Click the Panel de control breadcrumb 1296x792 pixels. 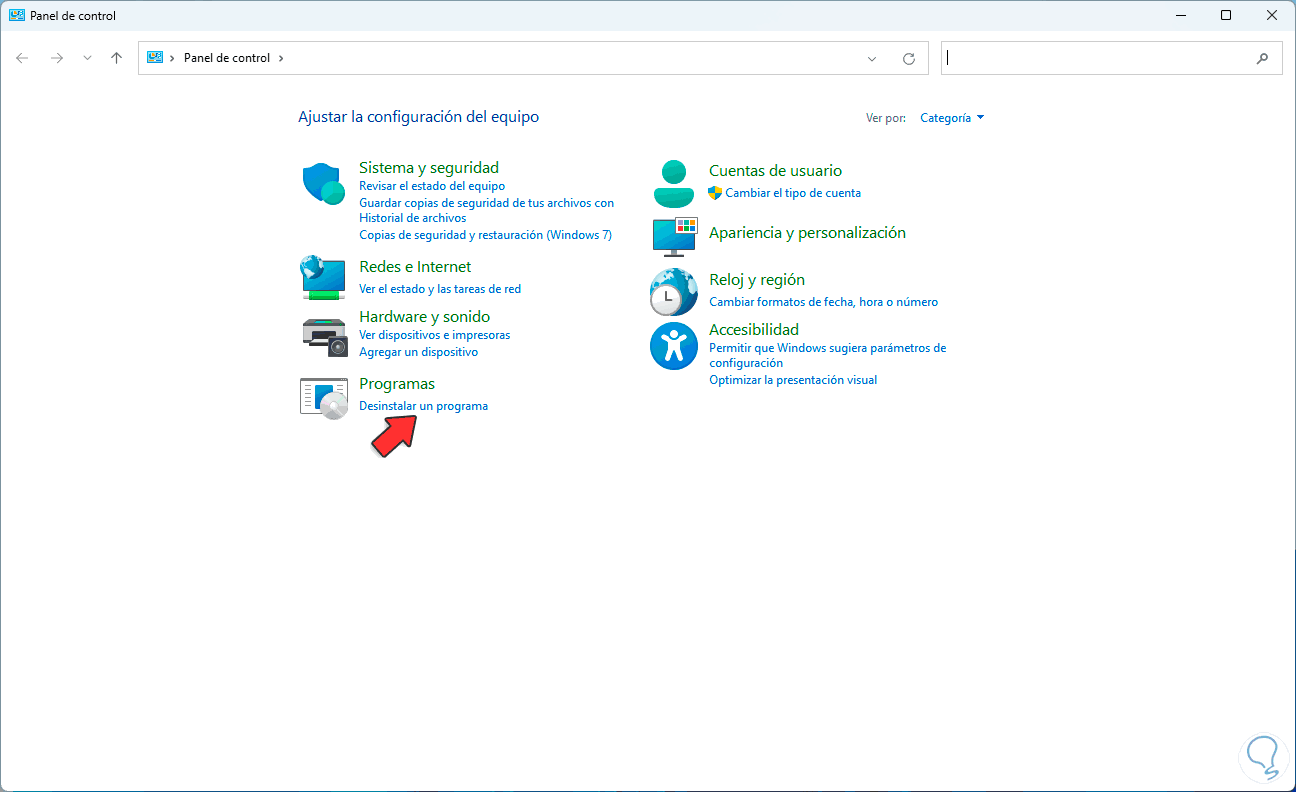tap(227, 58)
